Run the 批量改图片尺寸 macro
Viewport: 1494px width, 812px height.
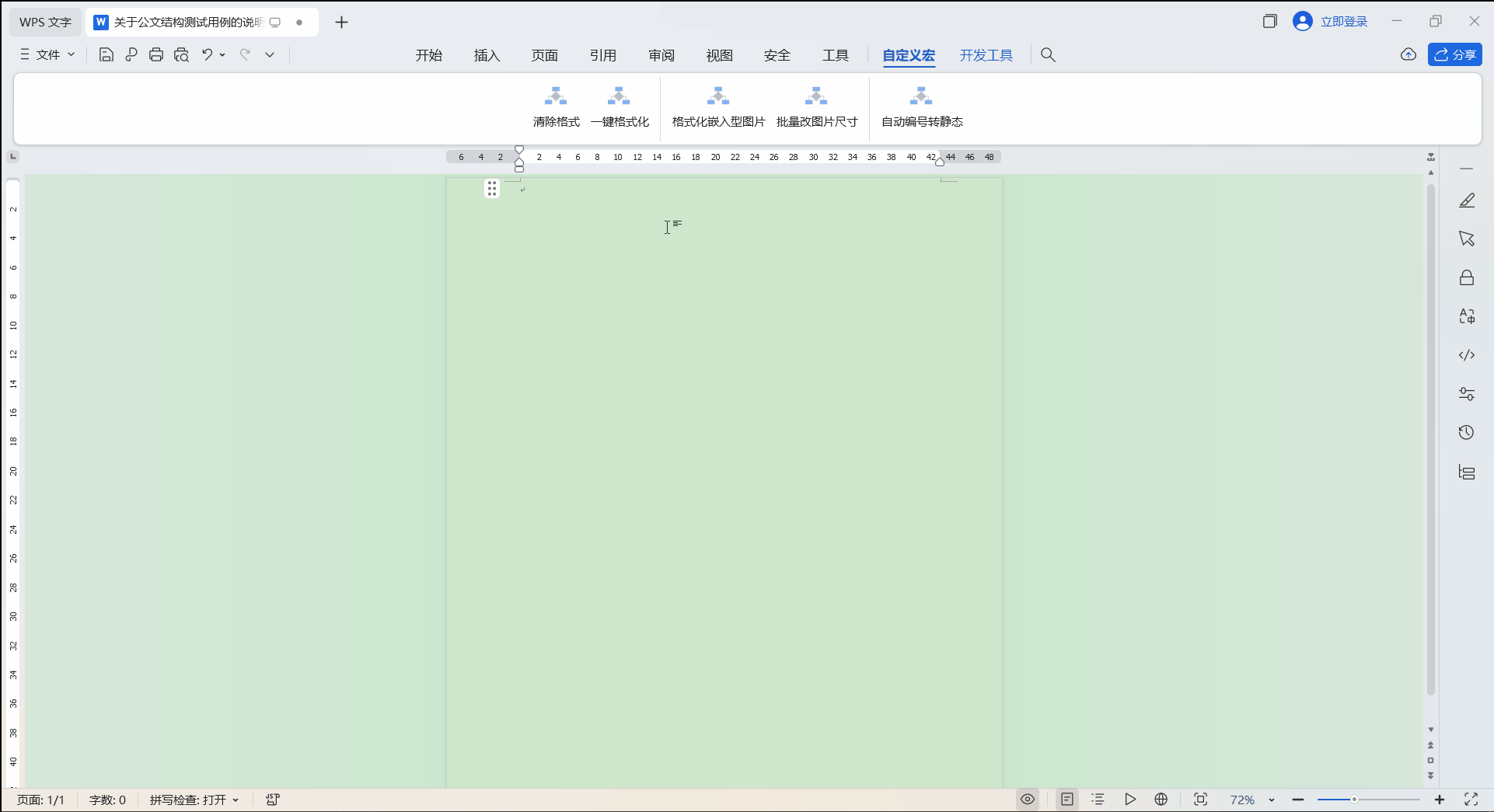point(816,97)
